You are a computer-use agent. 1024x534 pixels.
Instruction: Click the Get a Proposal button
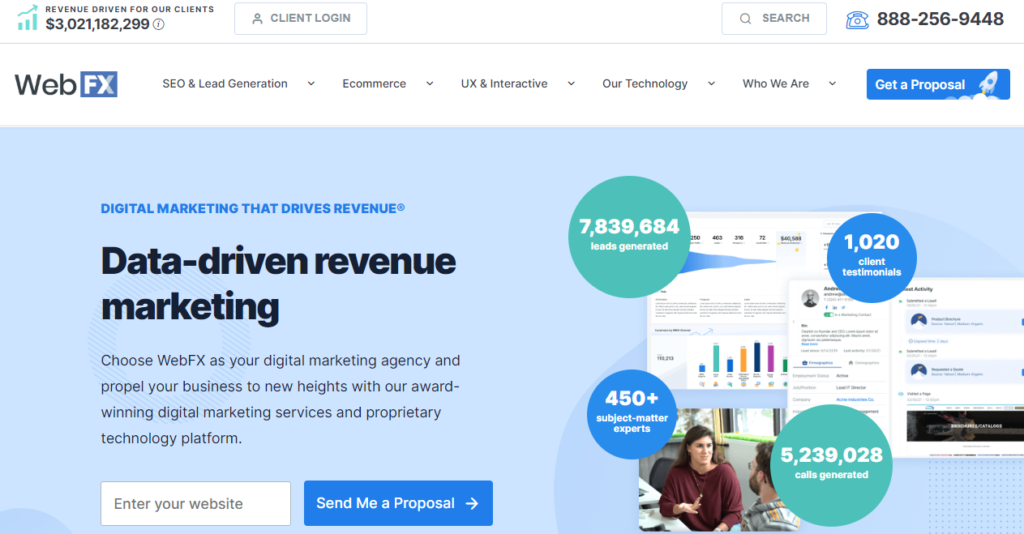pyautogui.click(x=938, y=84)
